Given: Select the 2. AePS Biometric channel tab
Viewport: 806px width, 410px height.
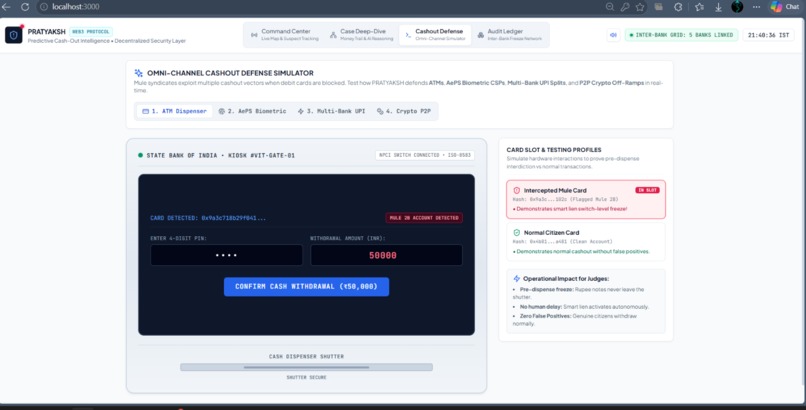Looking at the screenshot, I should [x=252, y=111].
